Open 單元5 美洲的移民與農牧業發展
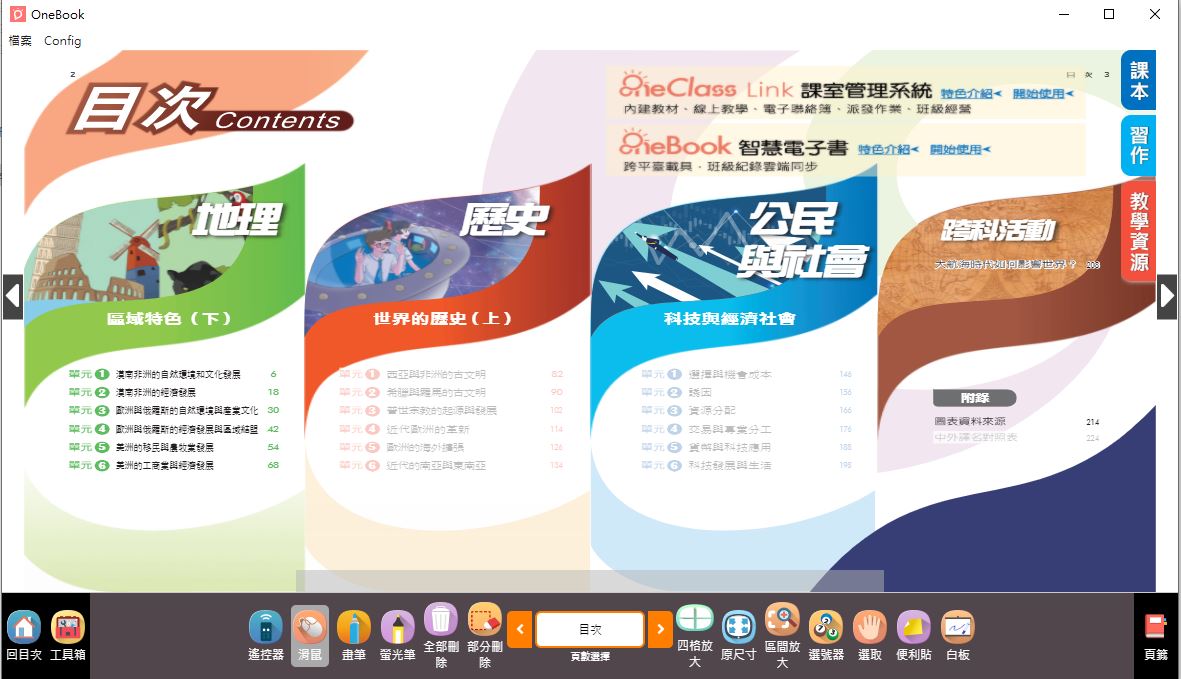Image resolution: width=1181 pixels, height=679 pixels. click(174, 447)
